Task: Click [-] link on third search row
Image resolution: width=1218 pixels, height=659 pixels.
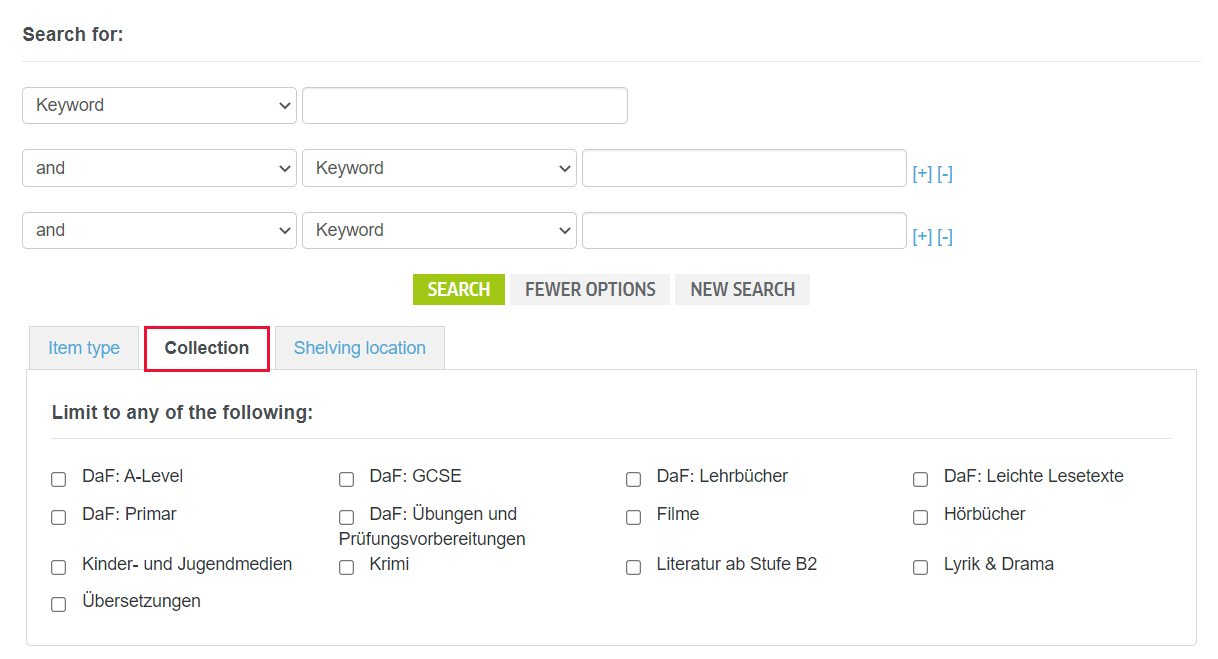Action: 944,237
